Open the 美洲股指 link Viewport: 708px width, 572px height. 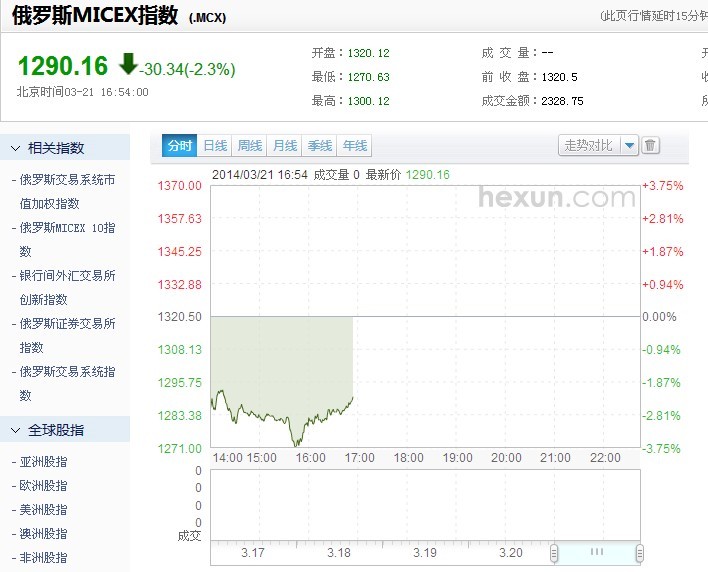pyautogui.click(x=44, y=510)
